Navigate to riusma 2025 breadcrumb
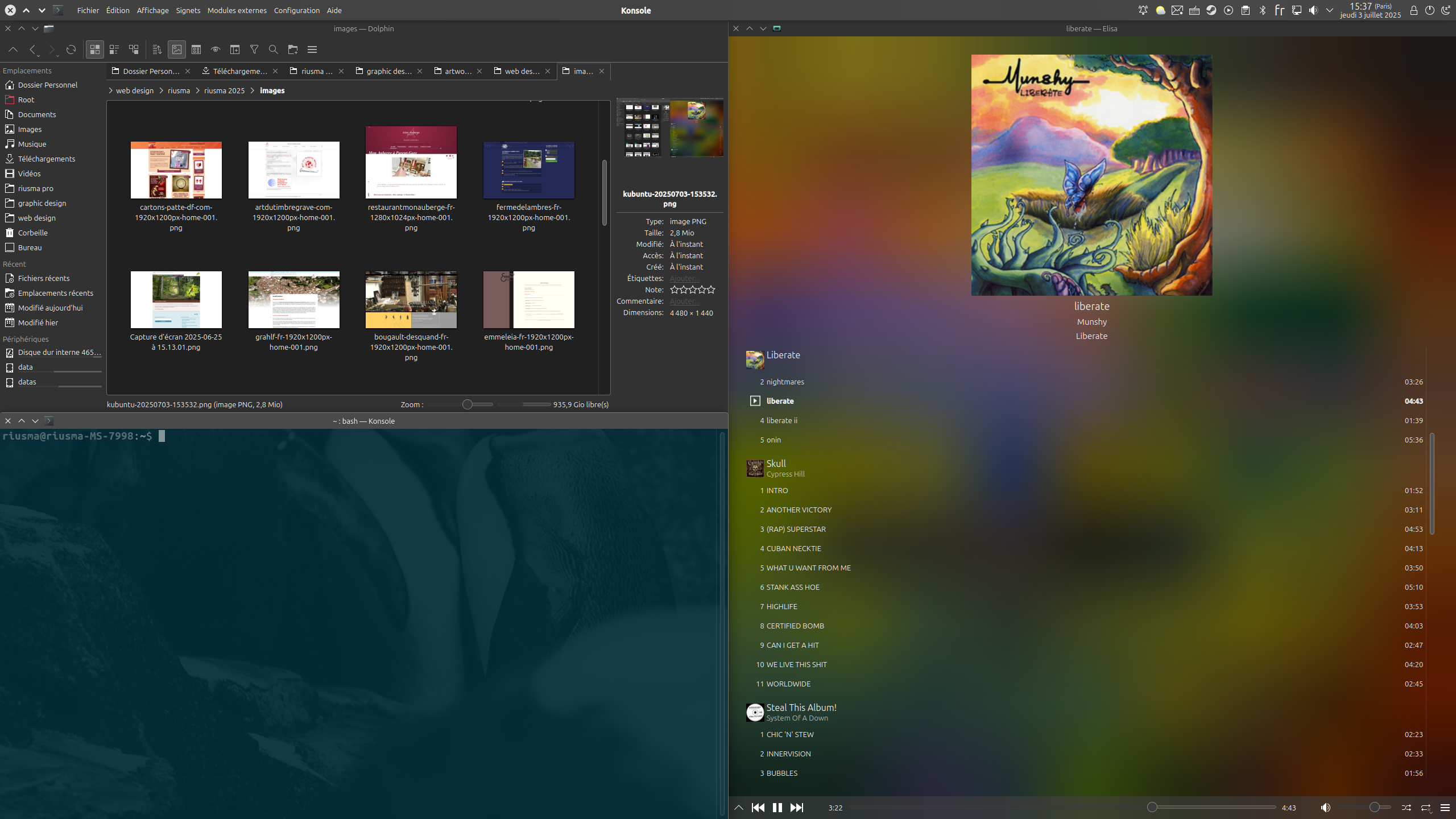 [224, 90]
